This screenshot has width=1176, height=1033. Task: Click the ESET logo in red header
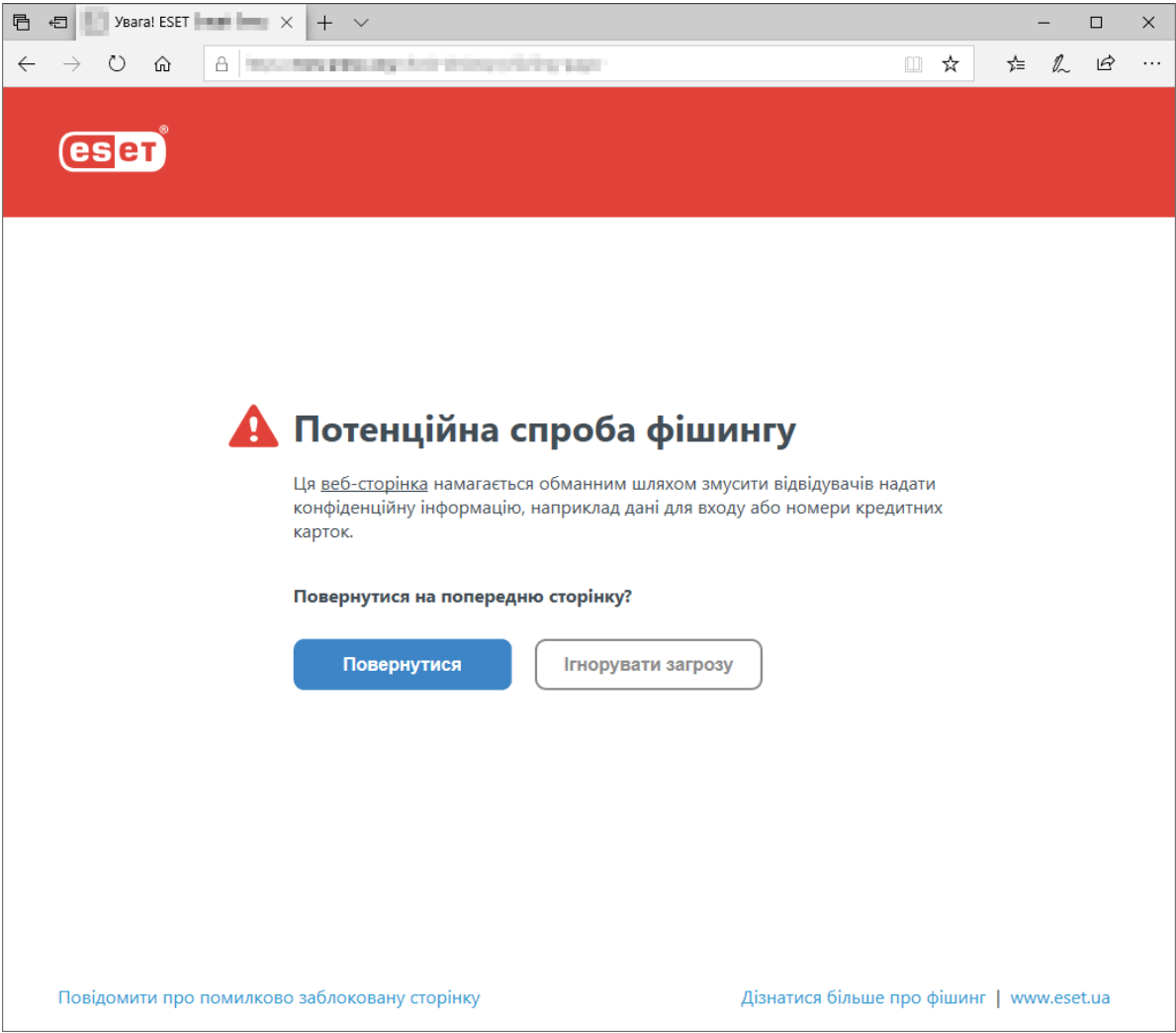(113, 150)
